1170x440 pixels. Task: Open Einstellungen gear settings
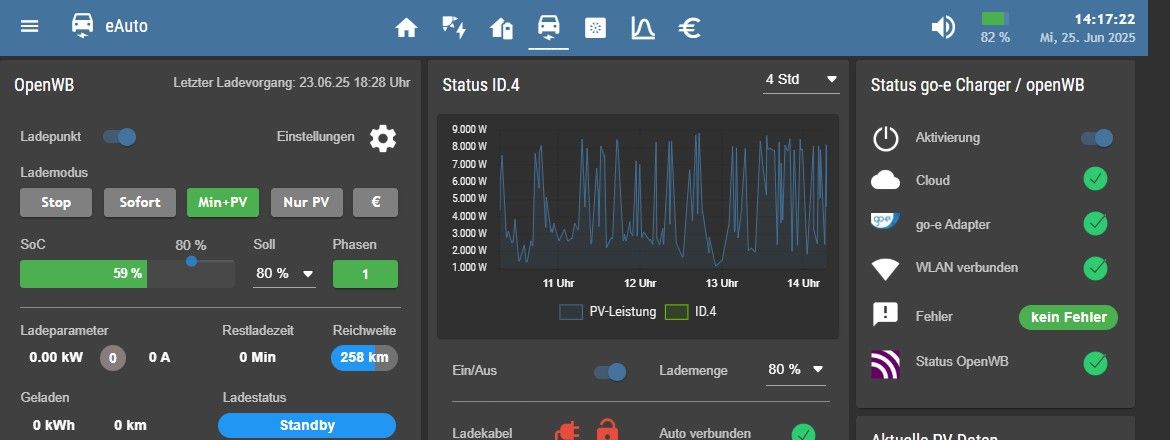pyautogui.click(x=383, y=138)
